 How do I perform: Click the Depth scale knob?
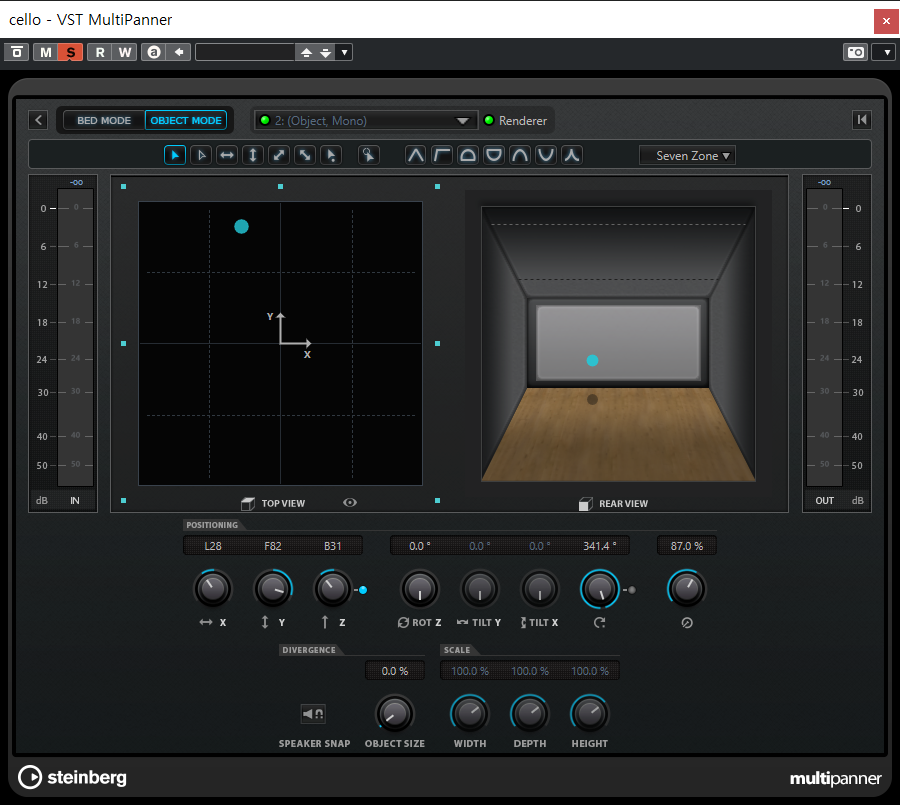pyautogui.click(x=530, y=714)
